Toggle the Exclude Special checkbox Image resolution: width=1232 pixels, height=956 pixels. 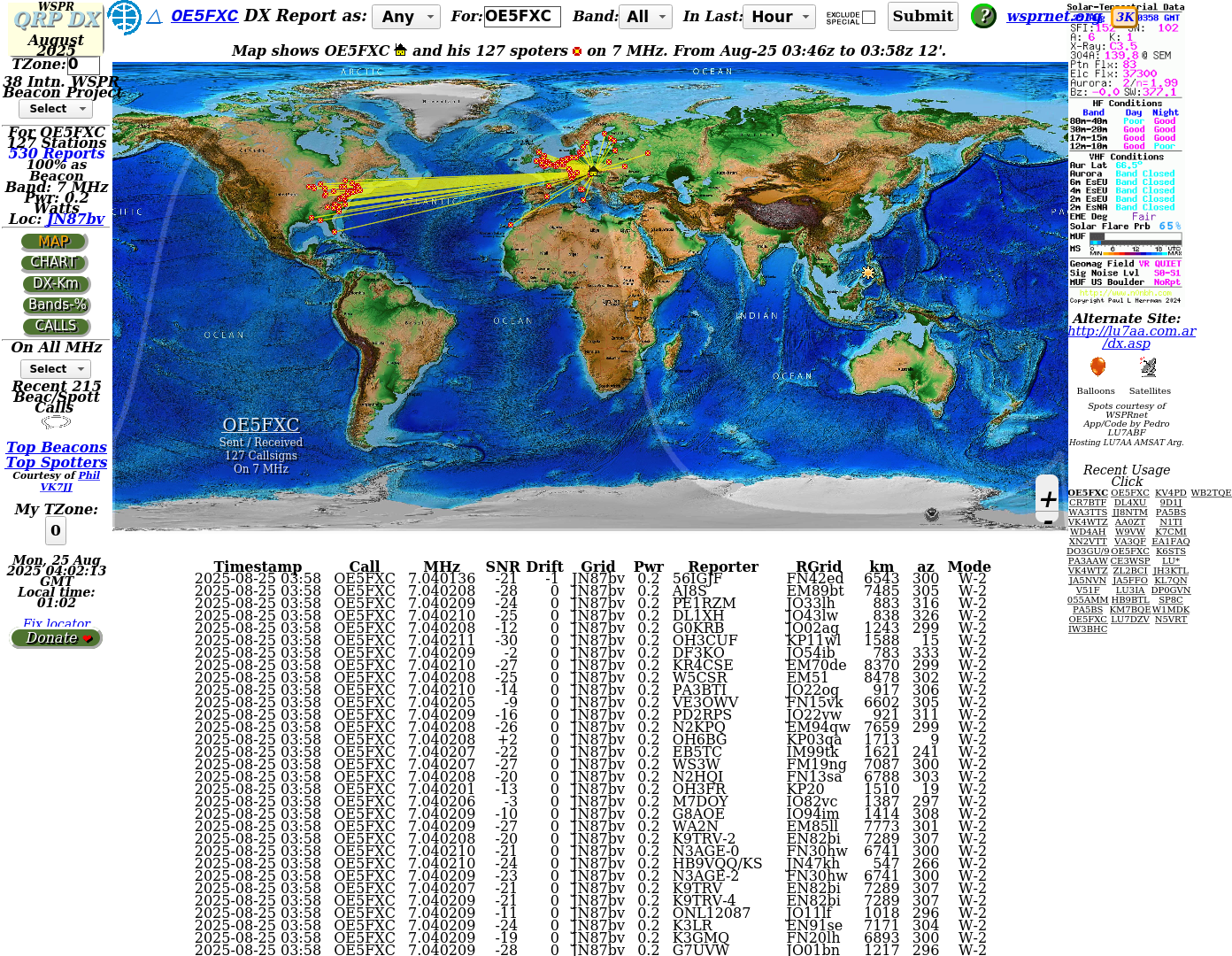[868, 17]
